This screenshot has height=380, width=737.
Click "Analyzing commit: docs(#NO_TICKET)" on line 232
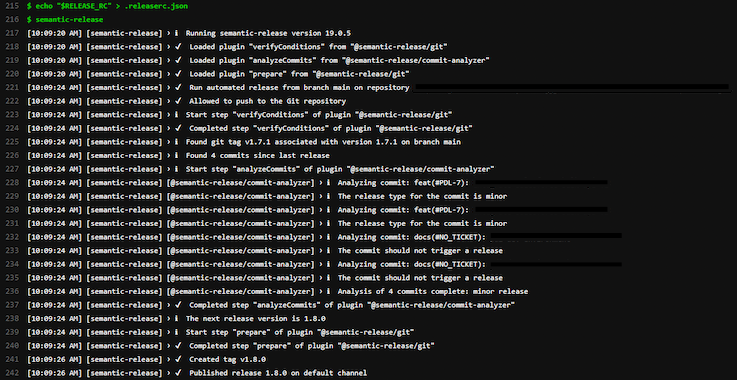411,237
